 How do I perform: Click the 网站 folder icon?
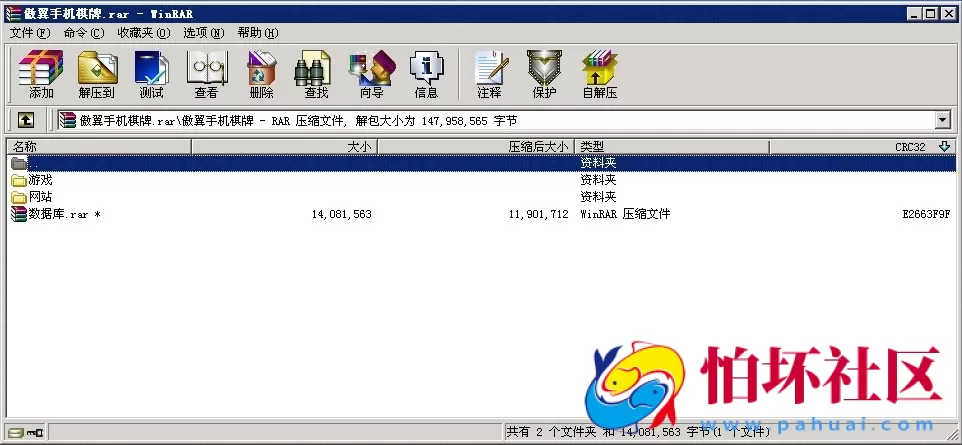[19, 197]
